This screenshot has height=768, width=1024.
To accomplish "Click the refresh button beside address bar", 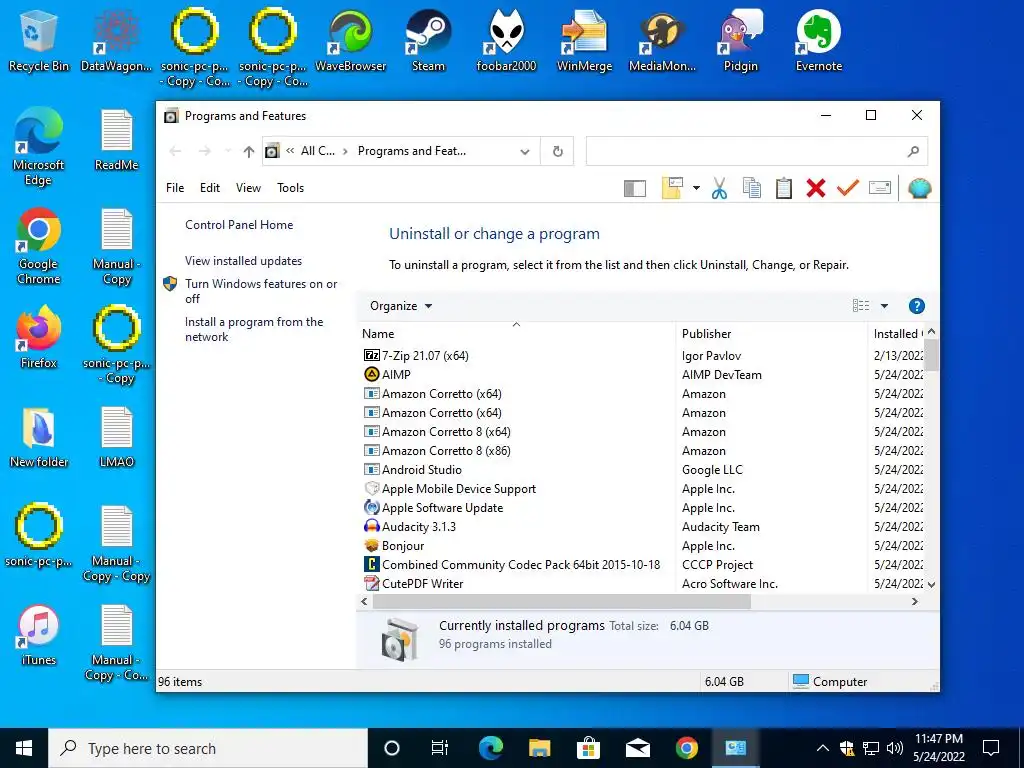I will 558,151.
